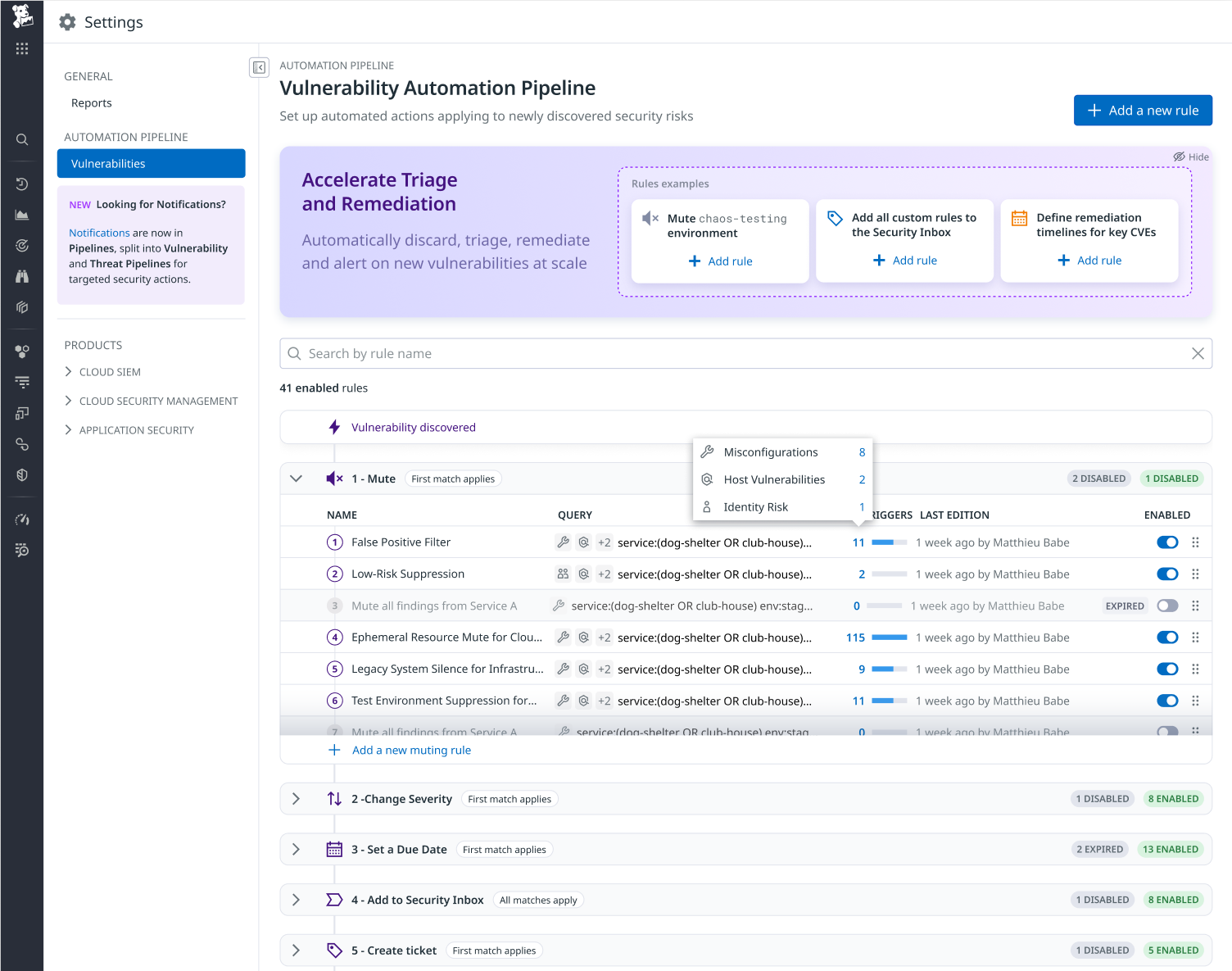Open the Vulnerabilities pipeline menu item
Viewport: 1232px width, 971px height.
[x=109, y=163]
